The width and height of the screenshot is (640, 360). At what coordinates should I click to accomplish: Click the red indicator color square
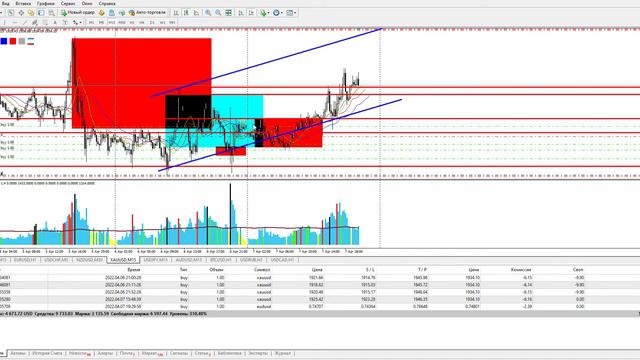[x=13, y=41]
